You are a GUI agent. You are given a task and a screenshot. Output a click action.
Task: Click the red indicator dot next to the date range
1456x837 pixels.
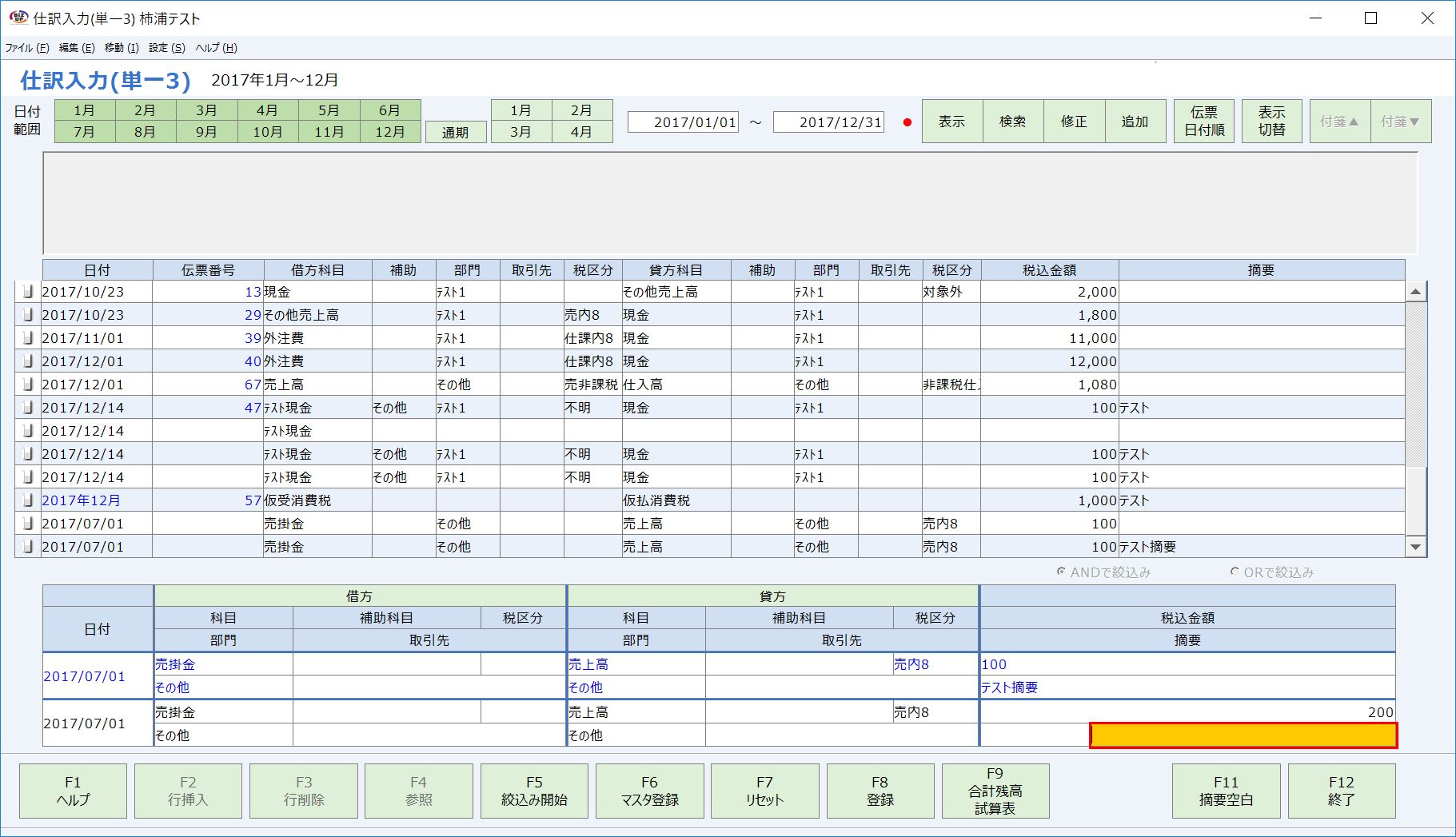tap(906, 122)
